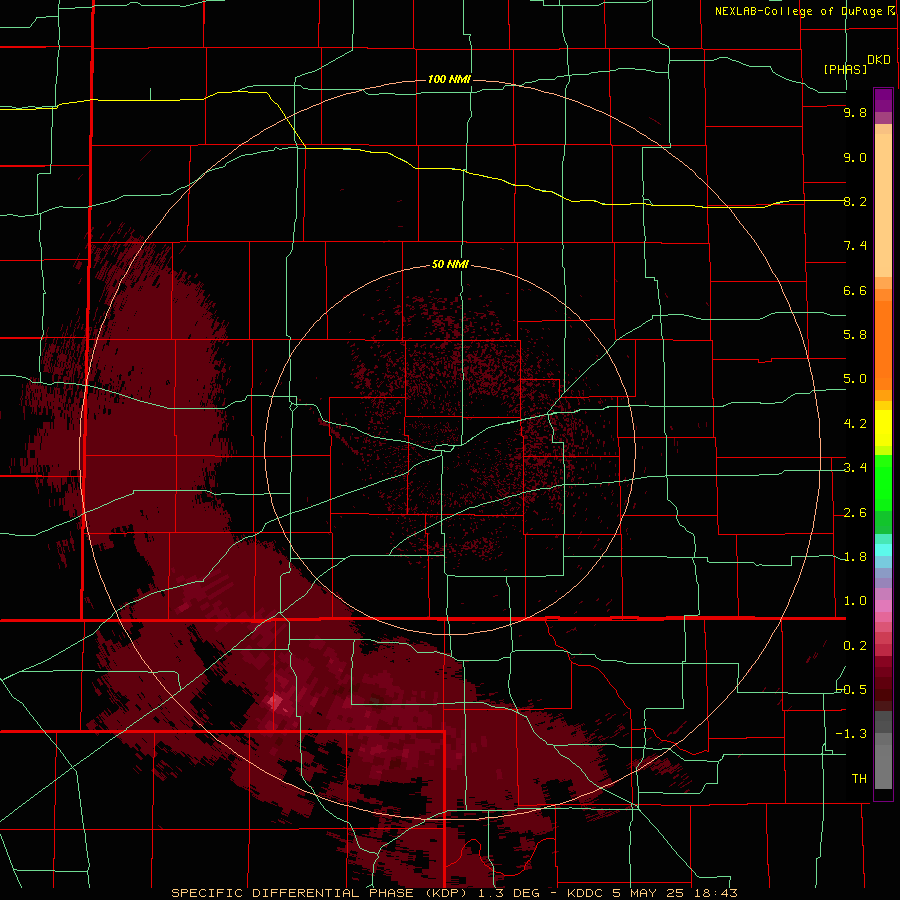
Task: Click the 7.4 scale value
Action: click(855, 246)
